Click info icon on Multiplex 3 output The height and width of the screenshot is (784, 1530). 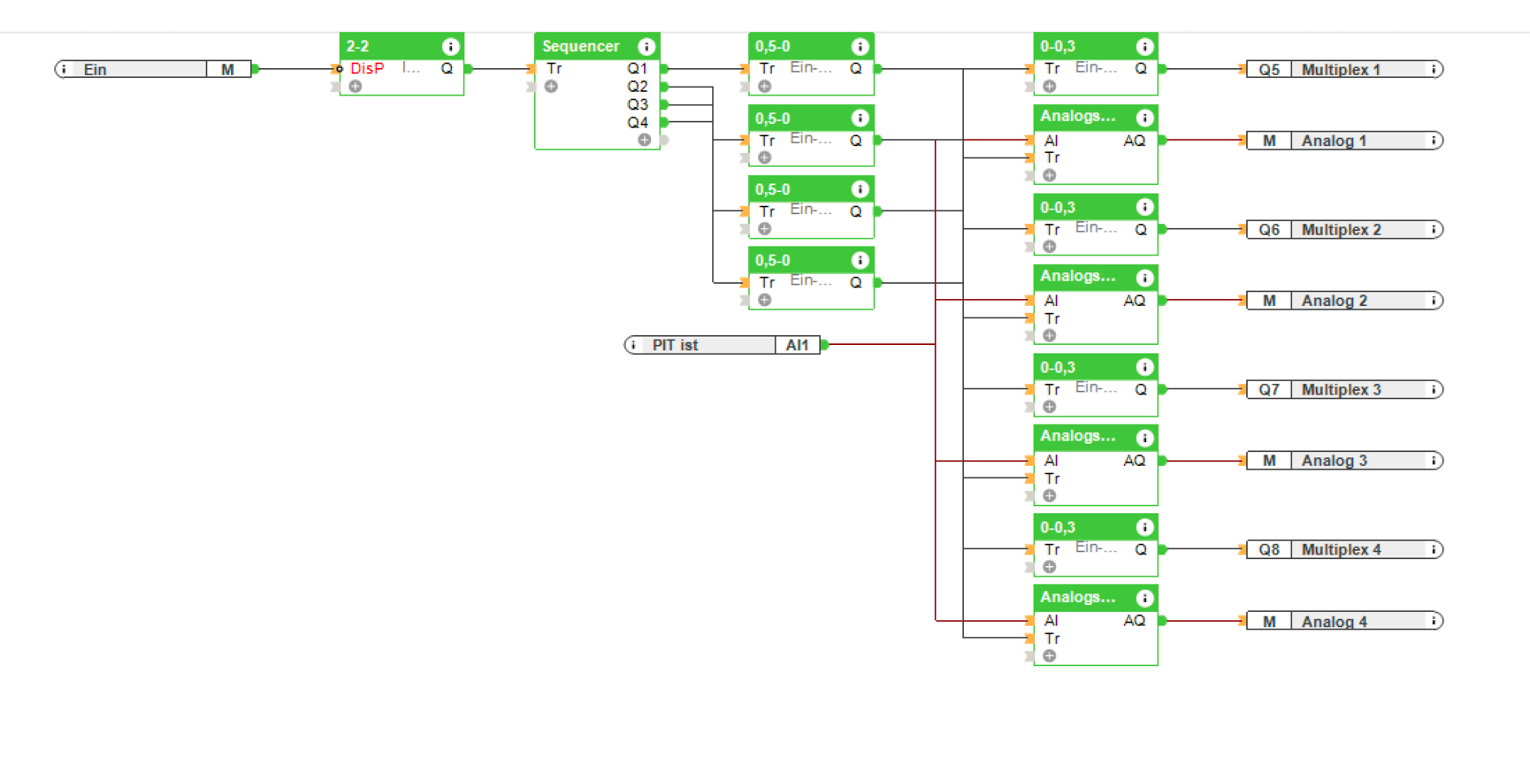[1434, 389]
